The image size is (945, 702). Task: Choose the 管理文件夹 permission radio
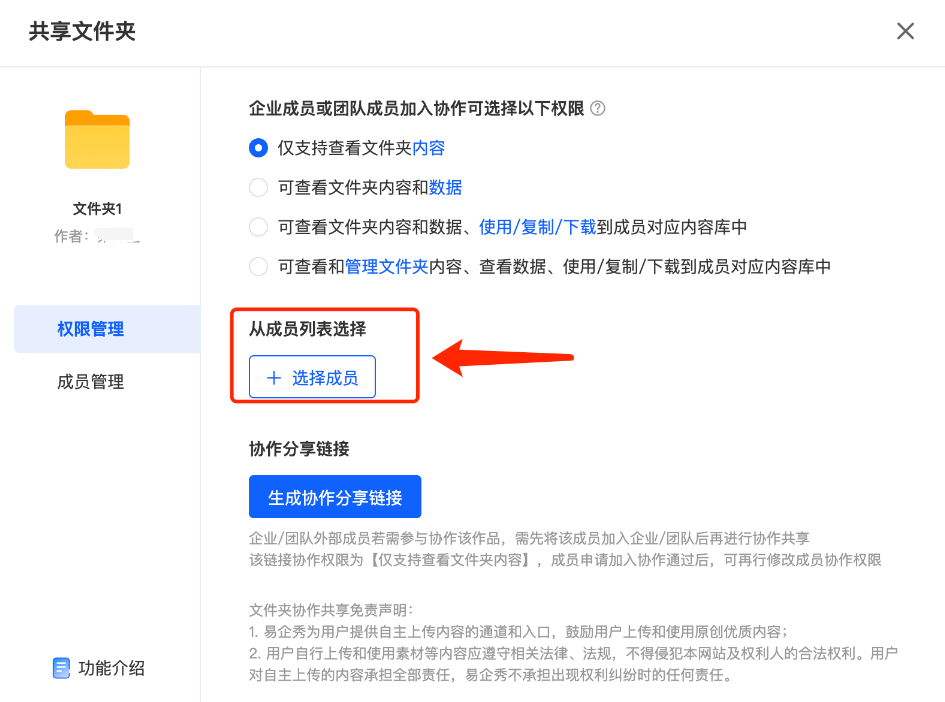click(259, 266)
